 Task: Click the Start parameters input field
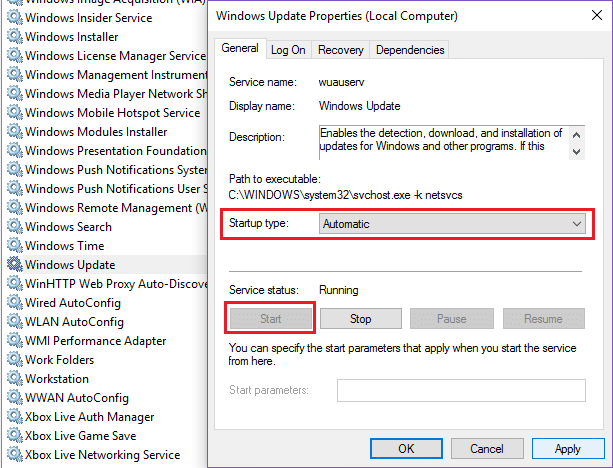point(461,390)
